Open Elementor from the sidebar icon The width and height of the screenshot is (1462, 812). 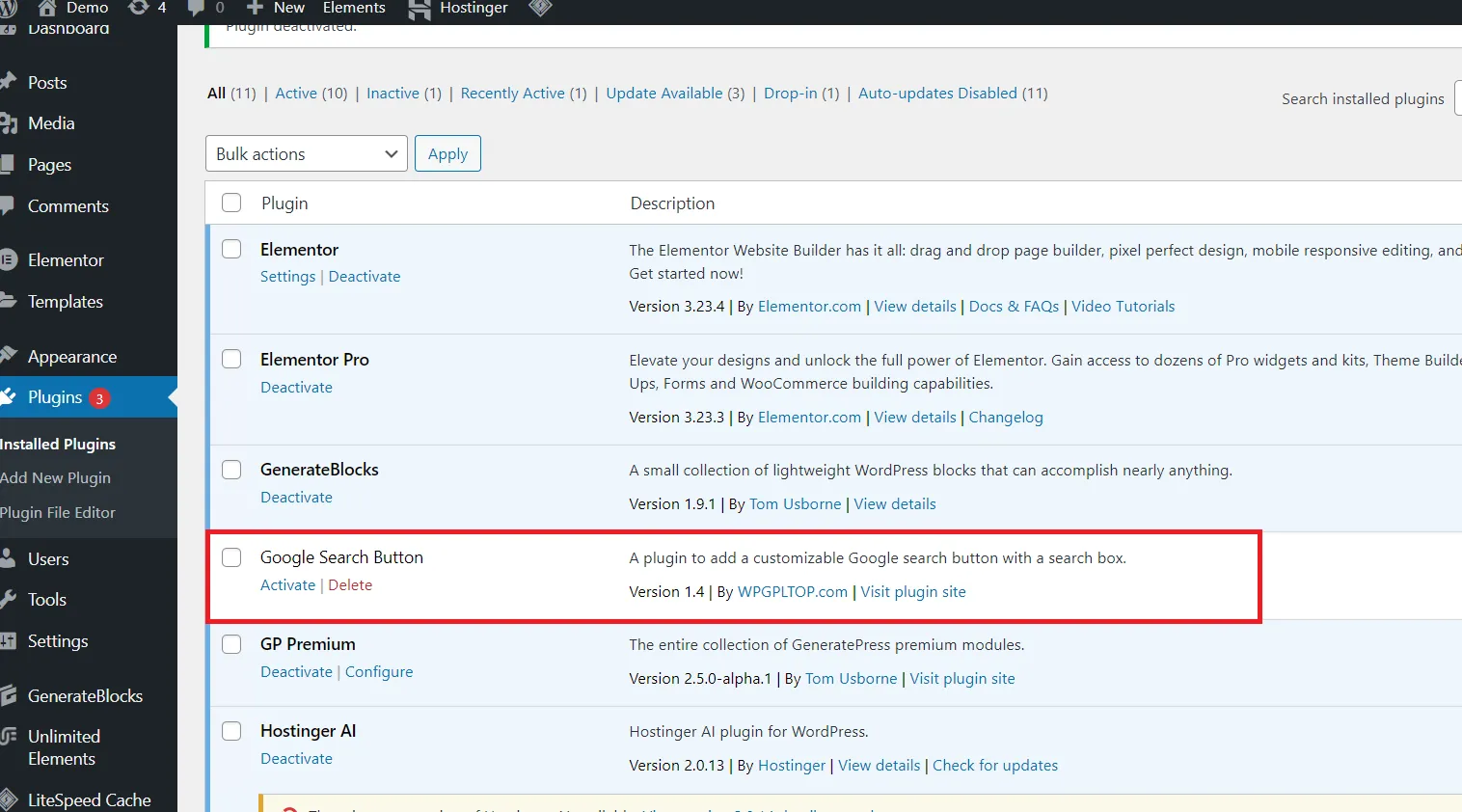coord(9,259)
